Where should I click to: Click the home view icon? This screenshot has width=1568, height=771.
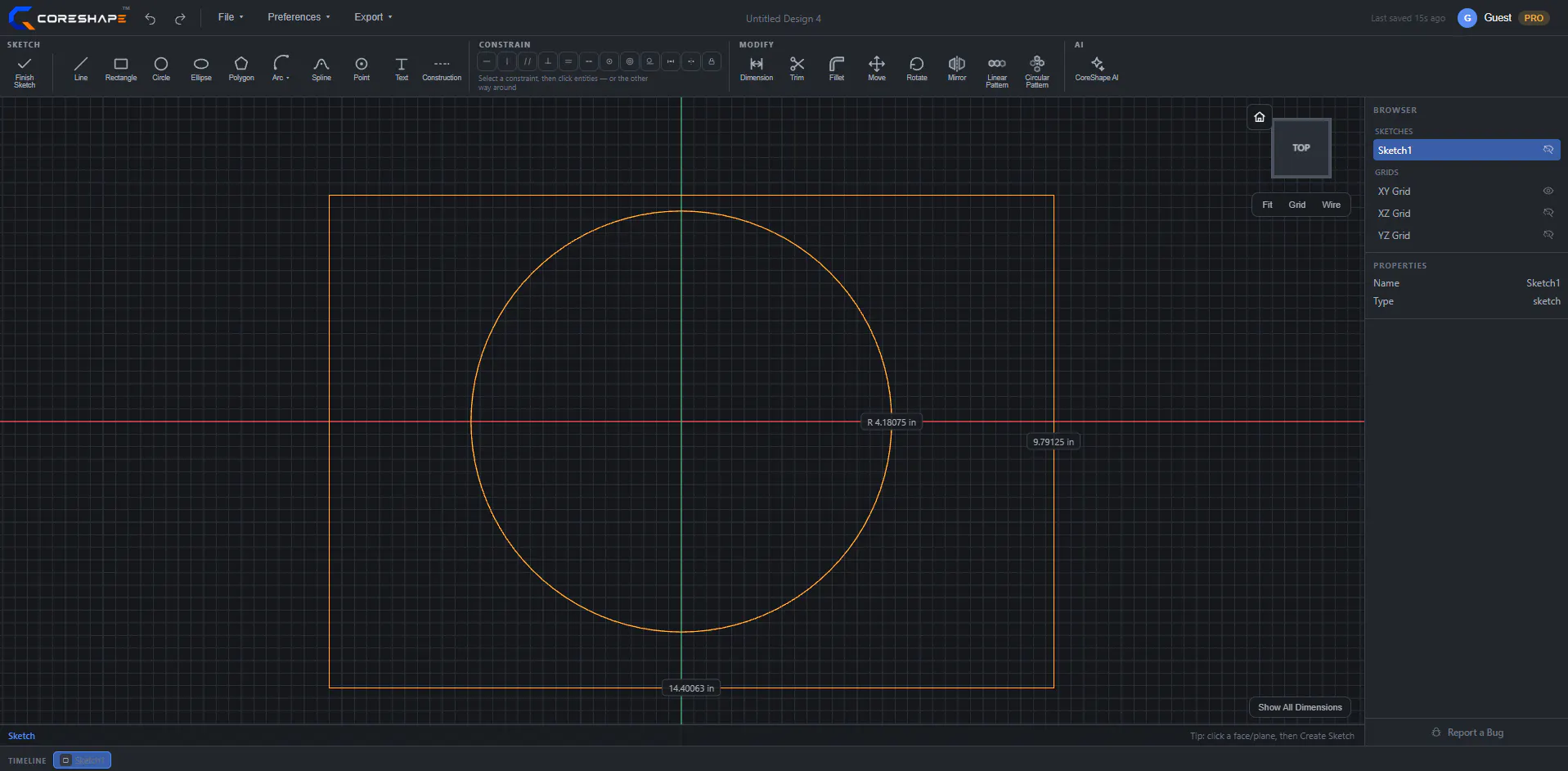[1260, 117]
